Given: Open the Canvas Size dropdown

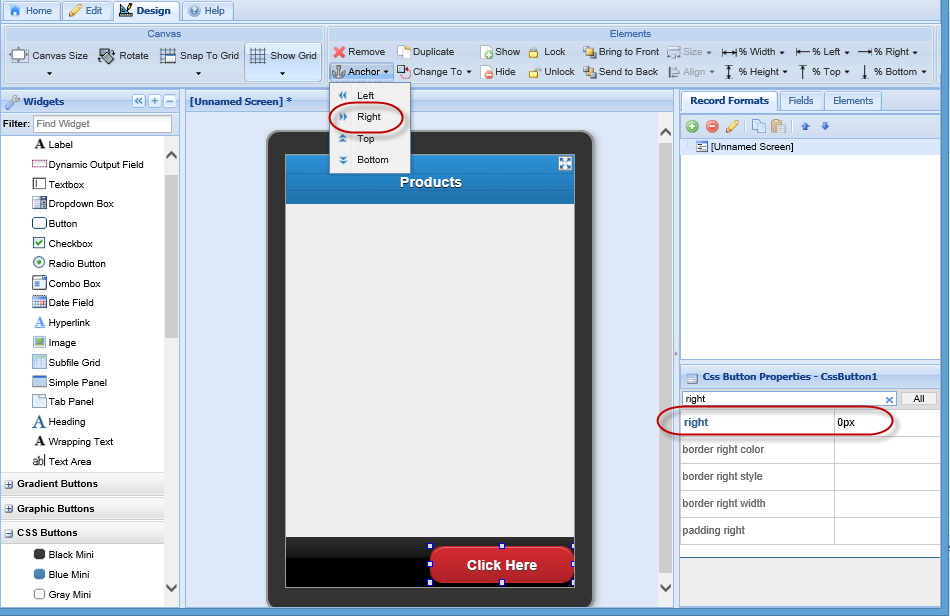Looking at the screenshot, I should tap(49, 62).
